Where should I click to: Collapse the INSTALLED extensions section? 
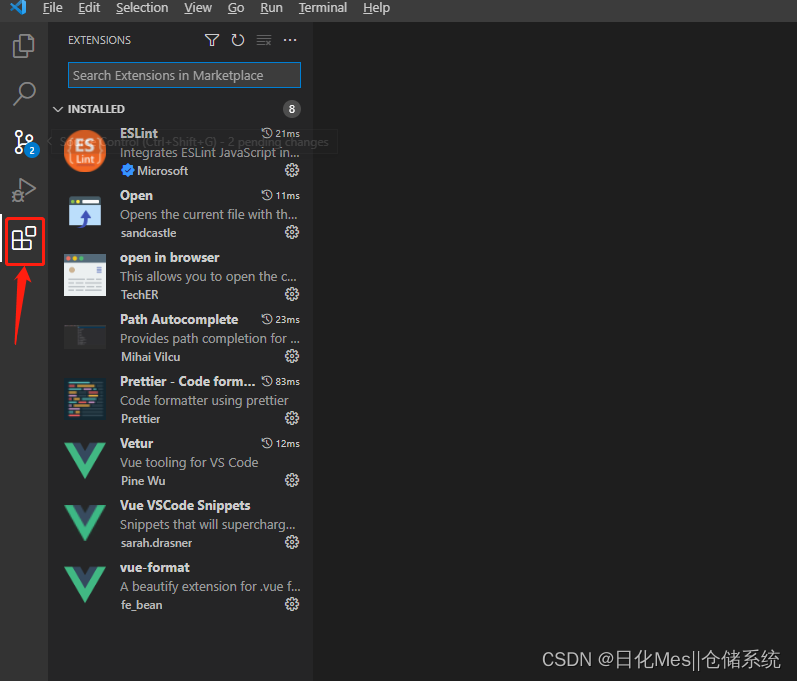[x=58, y=109]
